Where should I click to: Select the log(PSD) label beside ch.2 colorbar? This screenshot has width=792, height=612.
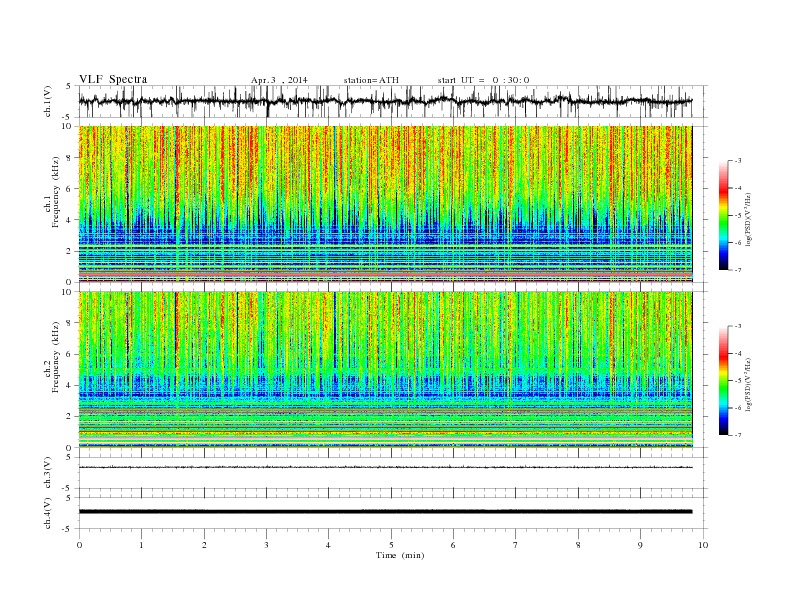click(x=748, y=383)
